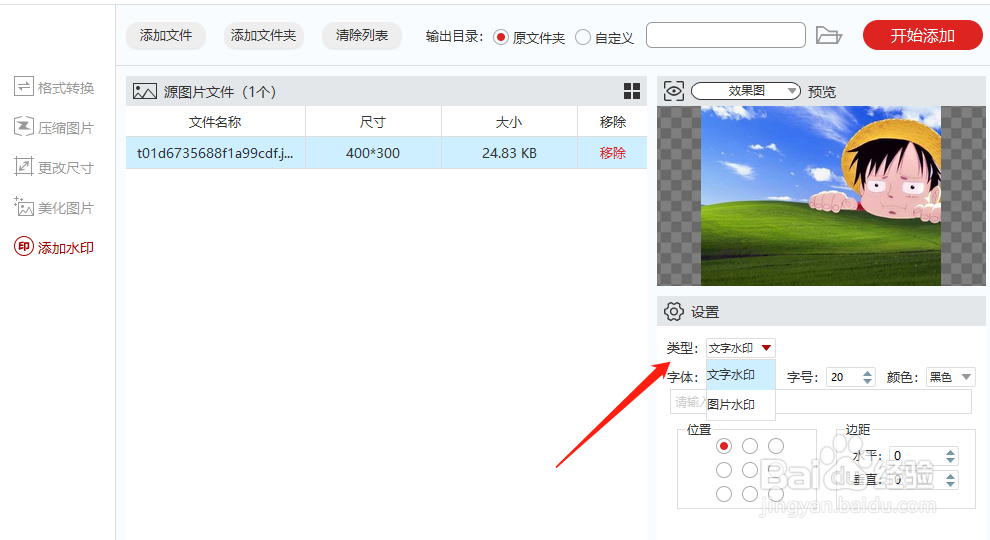Increase the 字号 font size value
Screen dimensions: 990x540
(868, 373)
